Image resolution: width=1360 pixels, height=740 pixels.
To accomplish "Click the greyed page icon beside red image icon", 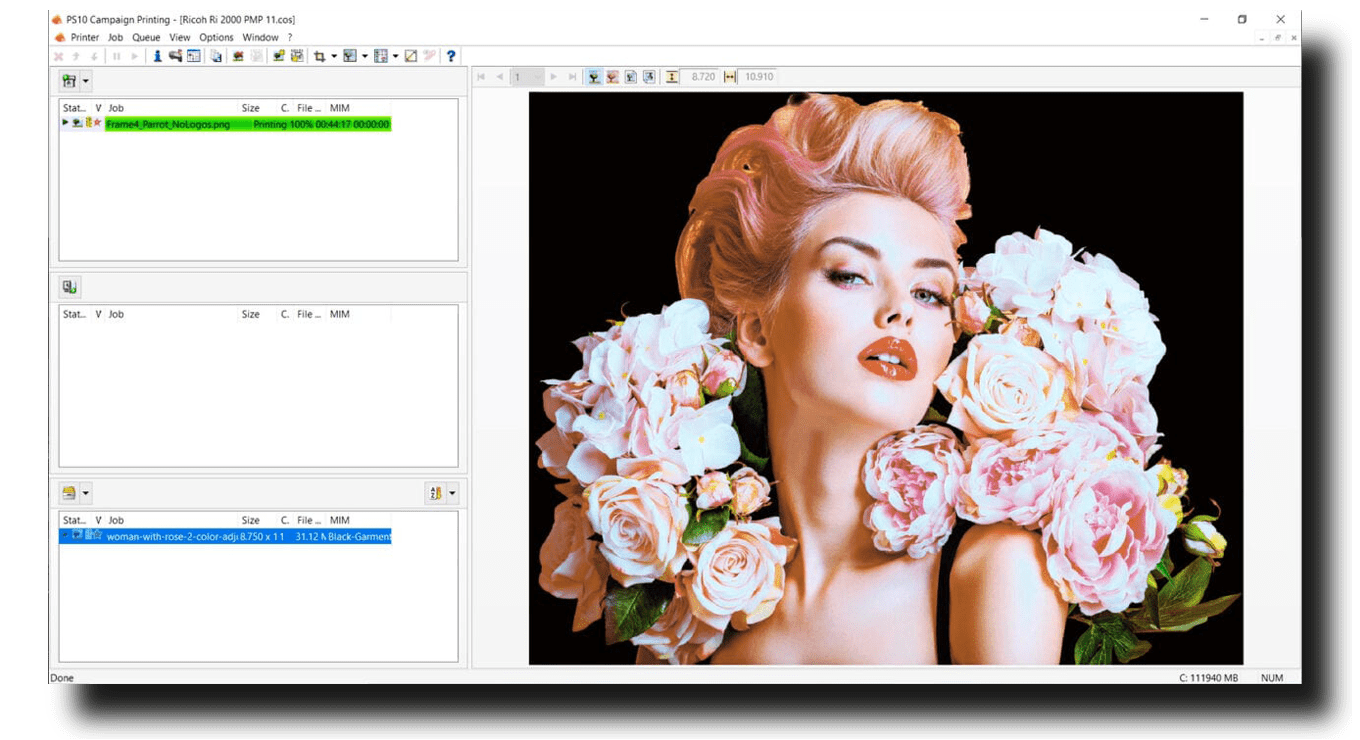I will pos(256,57).
